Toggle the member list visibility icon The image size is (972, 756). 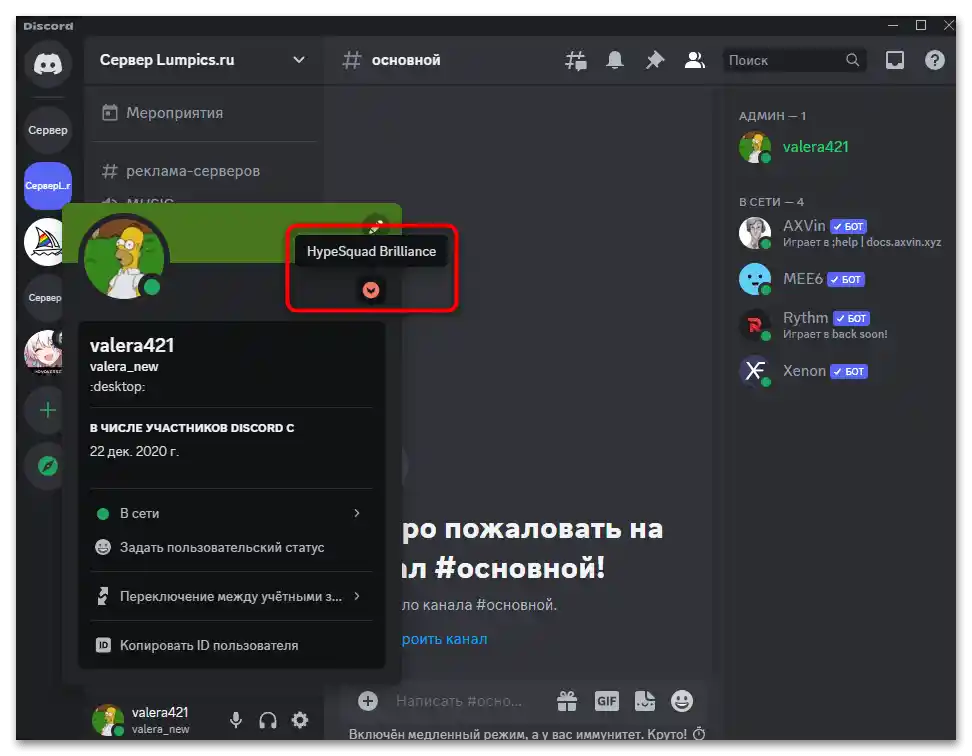tap(695, 60)
